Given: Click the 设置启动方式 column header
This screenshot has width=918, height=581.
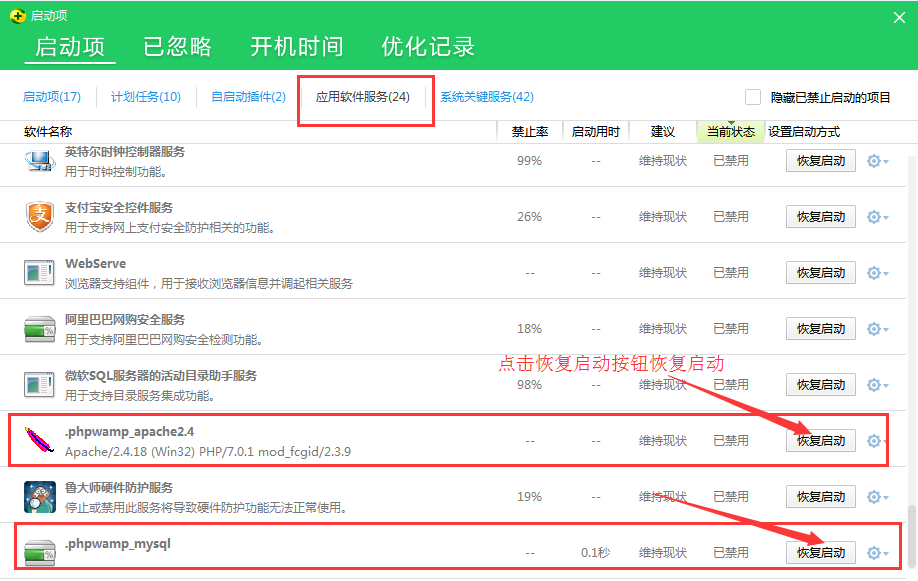Looking at the screenshot, I should [x=804, y=132].
